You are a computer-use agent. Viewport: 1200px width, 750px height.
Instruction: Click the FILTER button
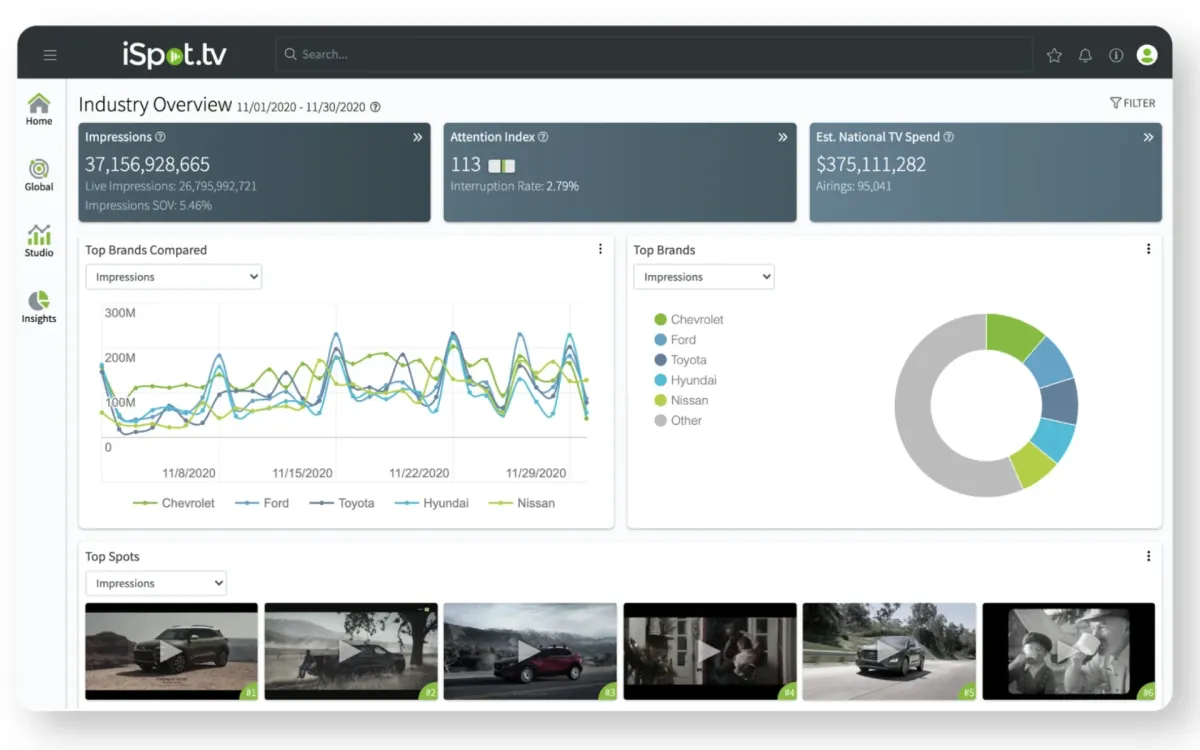pos(1133,102)
